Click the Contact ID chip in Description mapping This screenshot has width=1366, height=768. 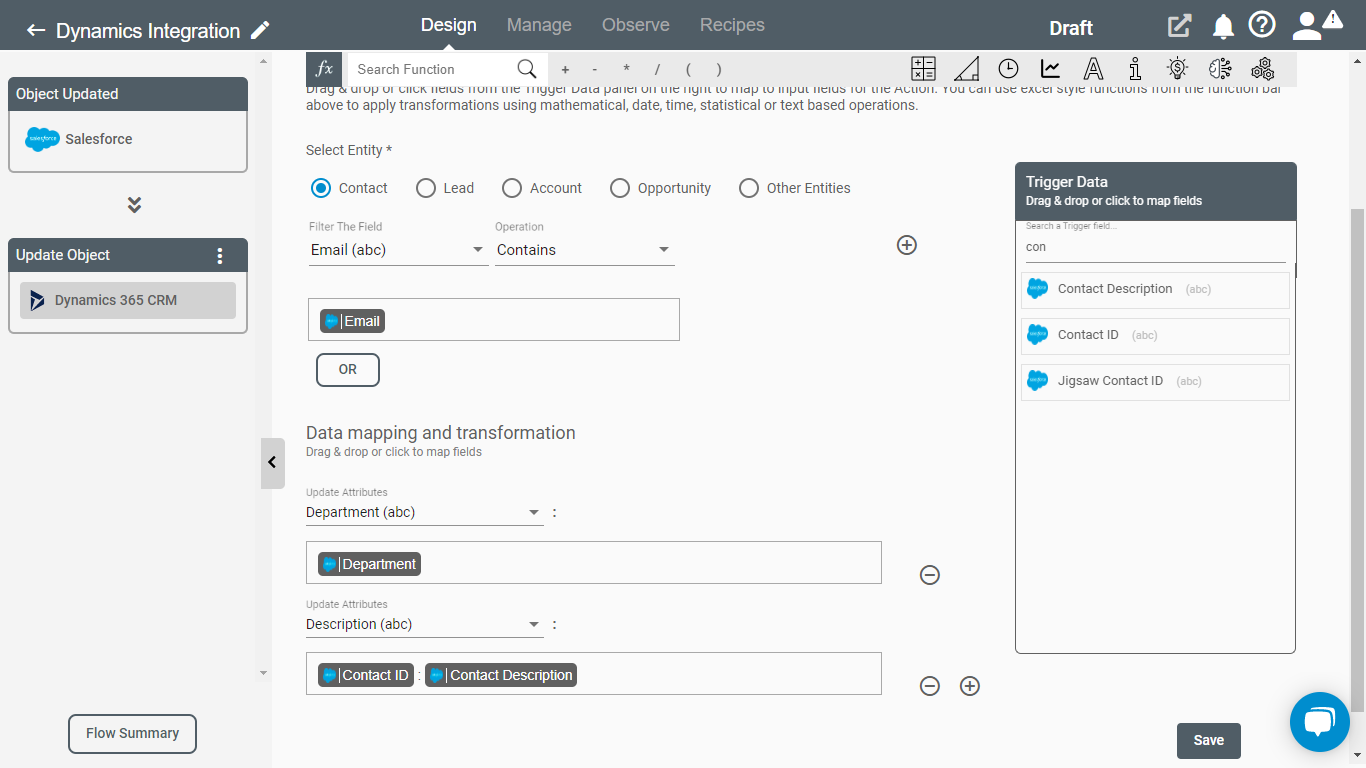point(366,675)
